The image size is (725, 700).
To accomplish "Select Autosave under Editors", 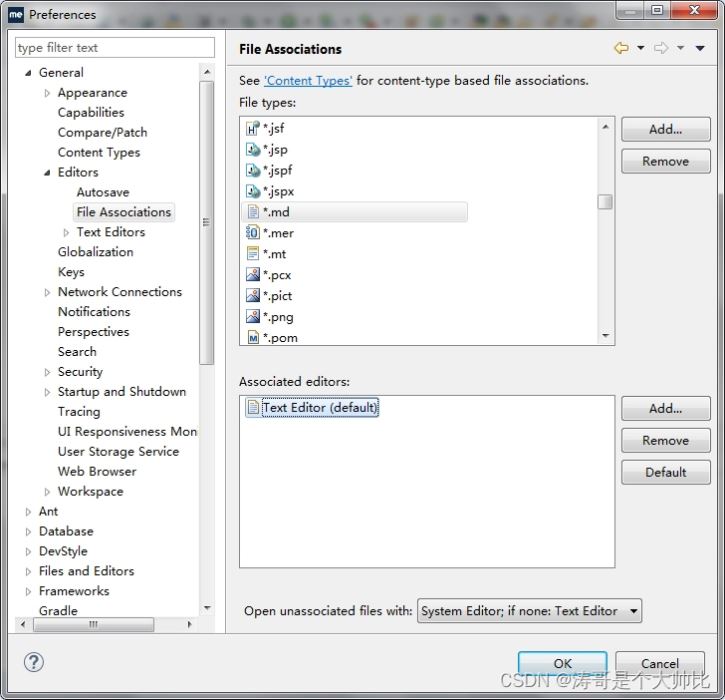I will click(x=103, y=192).
